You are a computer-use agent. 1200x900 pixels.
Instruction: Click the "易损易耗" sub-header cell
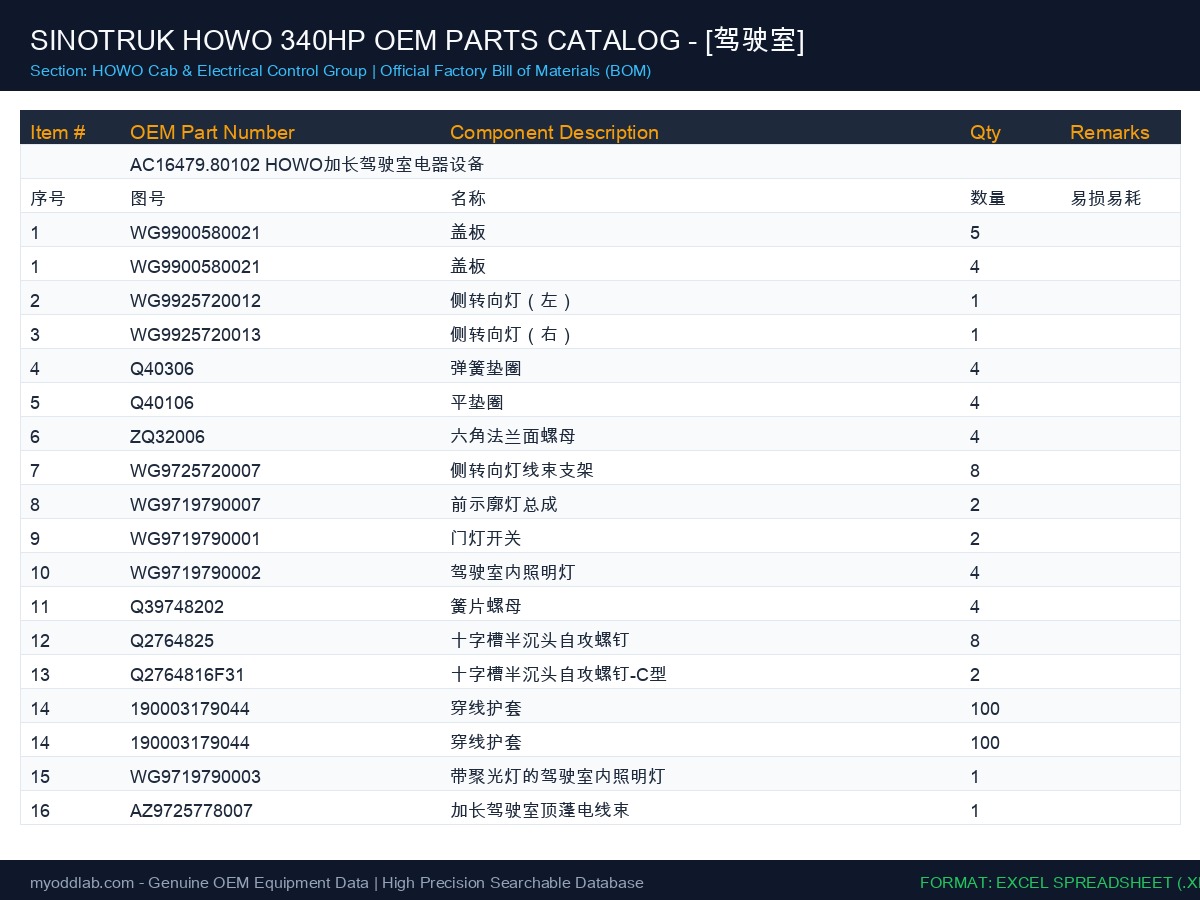[1105, 198]
